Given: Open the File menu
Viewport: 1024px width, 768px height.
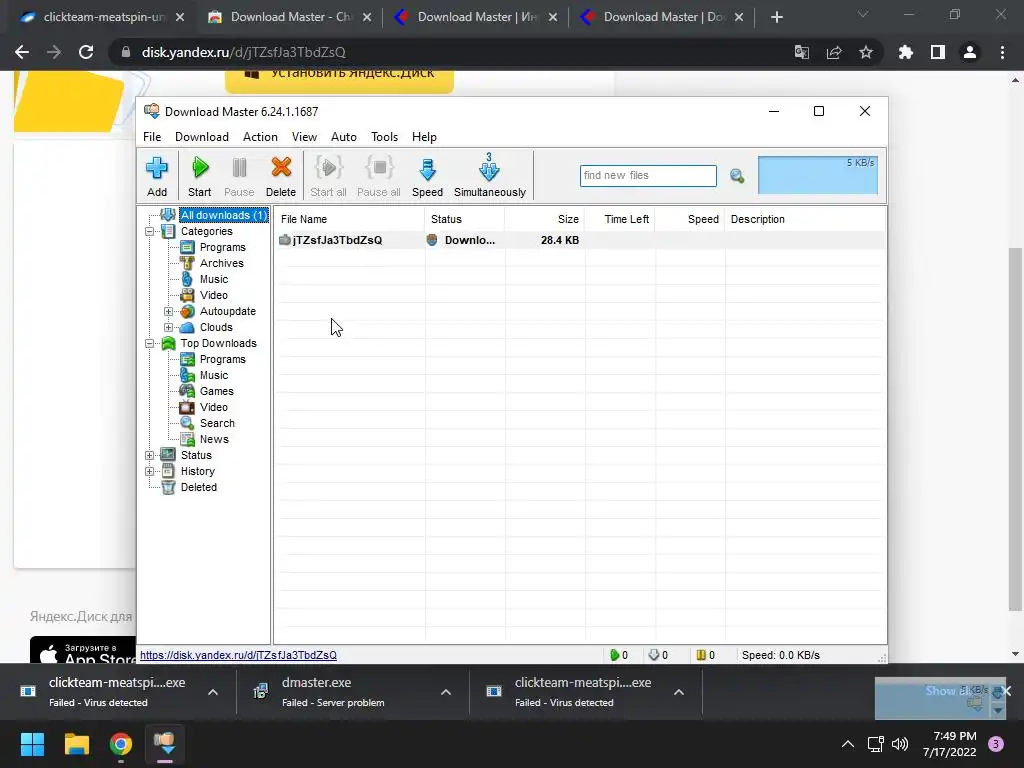Looking at the screenshot, I should [152, 136].
